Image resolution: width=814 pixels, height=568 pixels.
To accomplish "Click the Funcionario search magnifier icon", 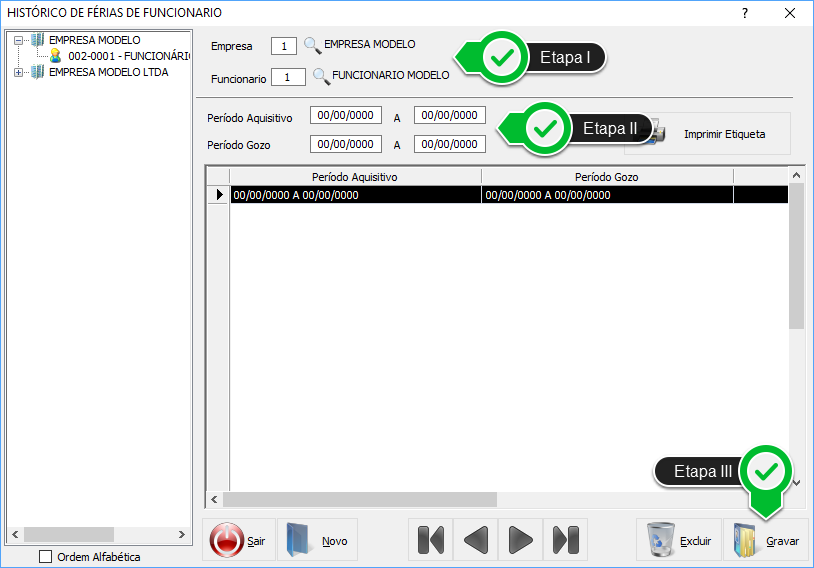I will coord(321,76).
